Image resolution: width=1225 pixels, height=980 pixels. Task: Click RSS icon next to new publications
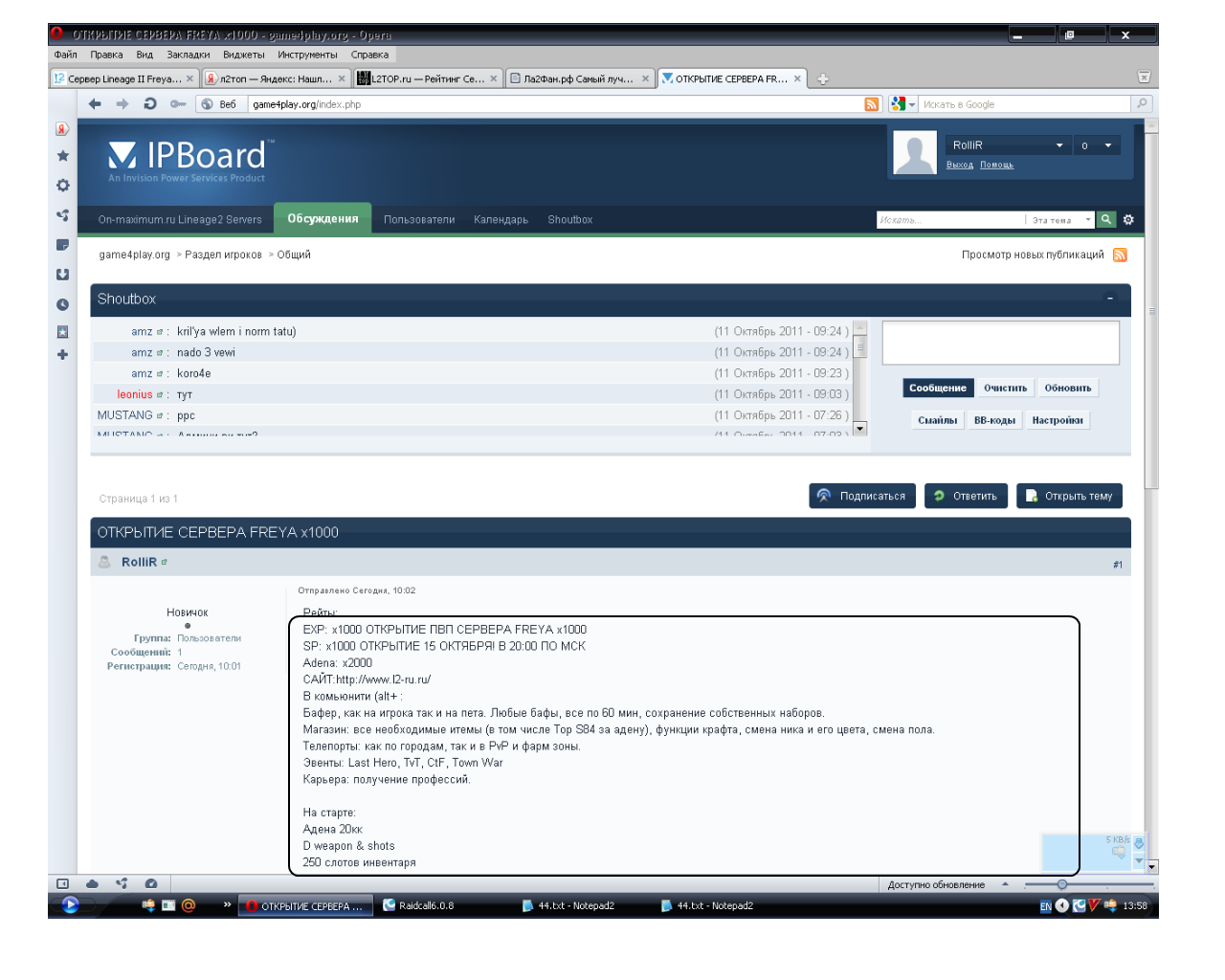point(1120,256)
